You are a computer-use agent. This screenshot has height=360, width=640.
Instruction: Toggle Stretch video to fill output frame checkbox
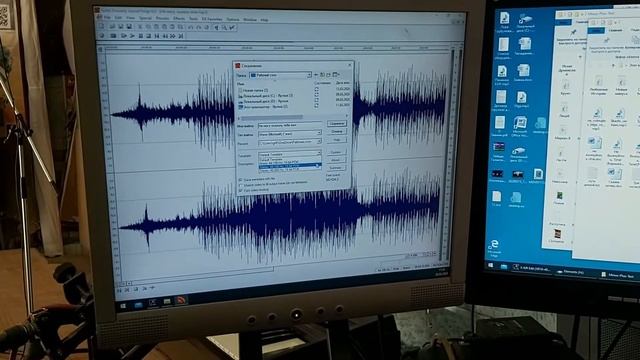240,185
